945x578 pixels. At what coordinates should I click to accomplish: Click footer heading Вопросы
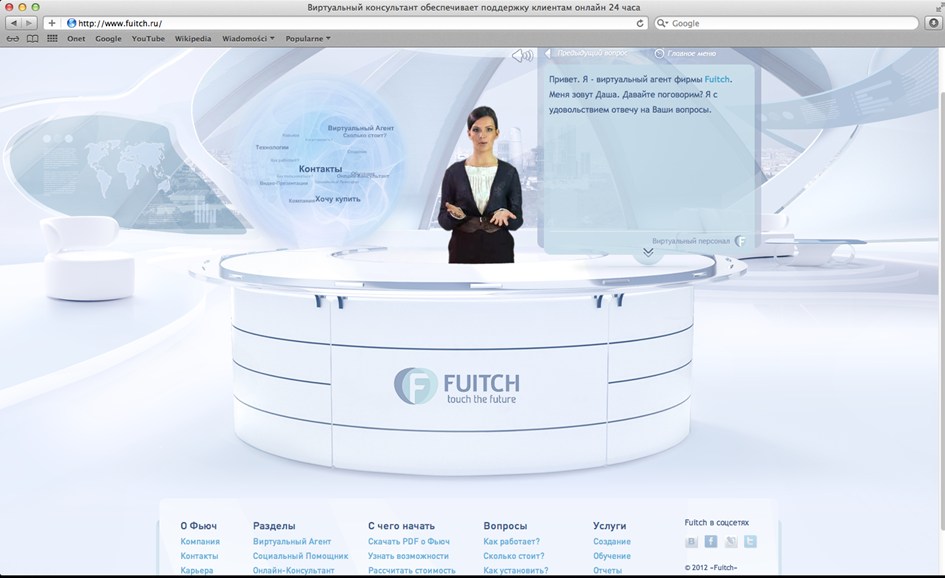pos(505,526)
